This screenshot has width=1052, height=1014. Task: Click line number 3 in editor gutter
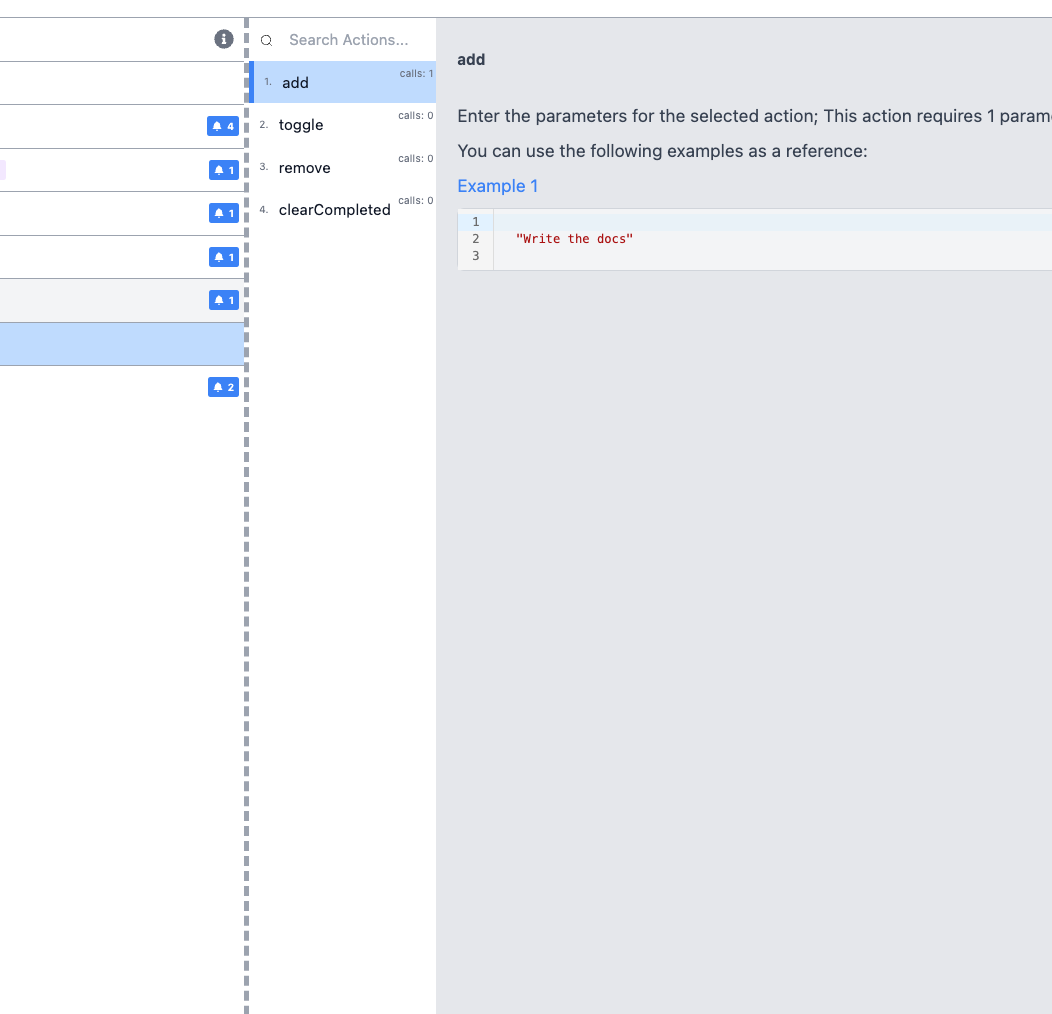coord(476,256)
